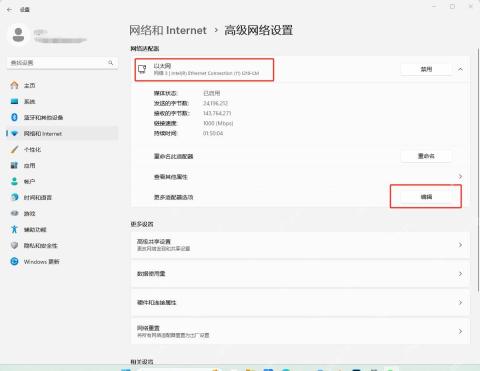Open 查看其他属性 row
480x371 pixels.
click(300, 177)
